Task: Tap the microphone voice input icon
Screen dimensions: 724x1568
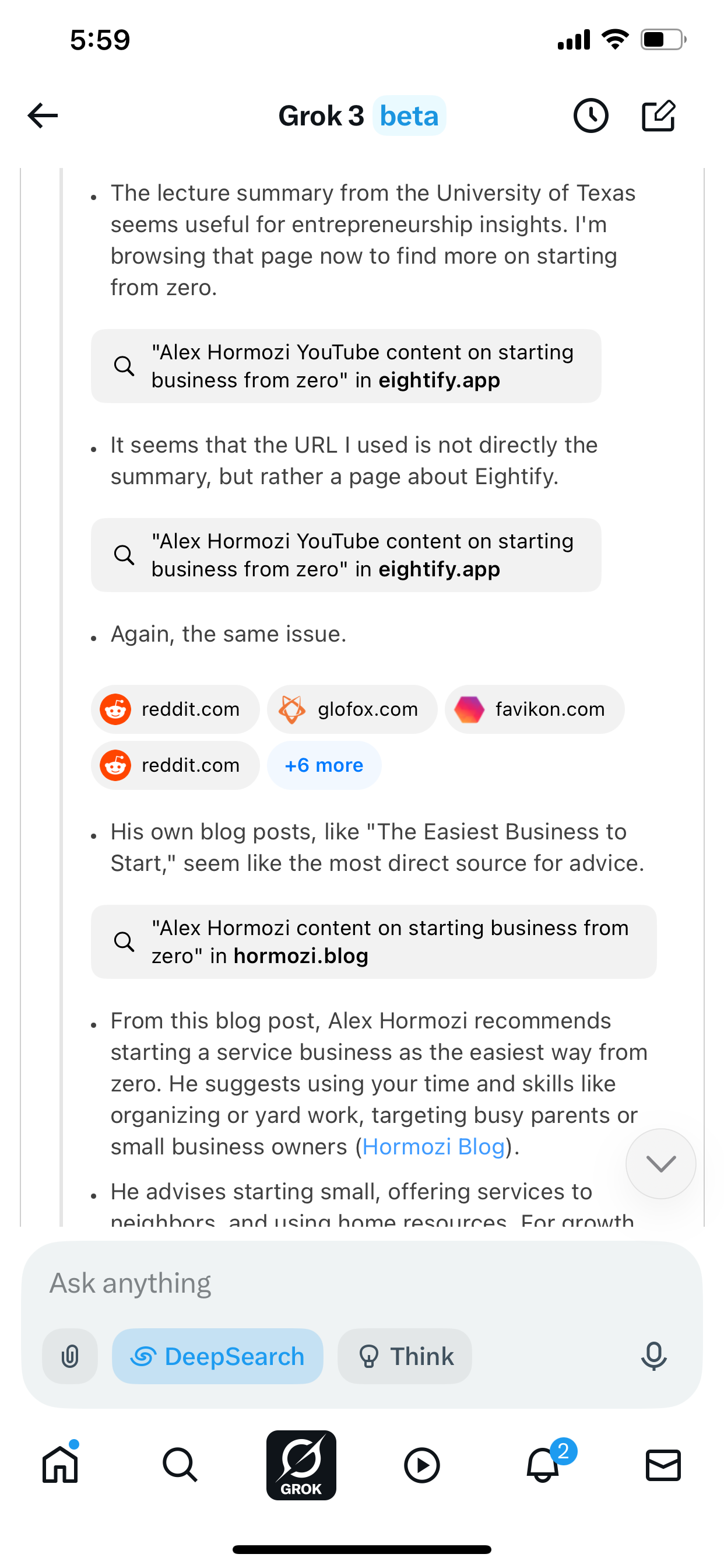Action: (653, 1356)
